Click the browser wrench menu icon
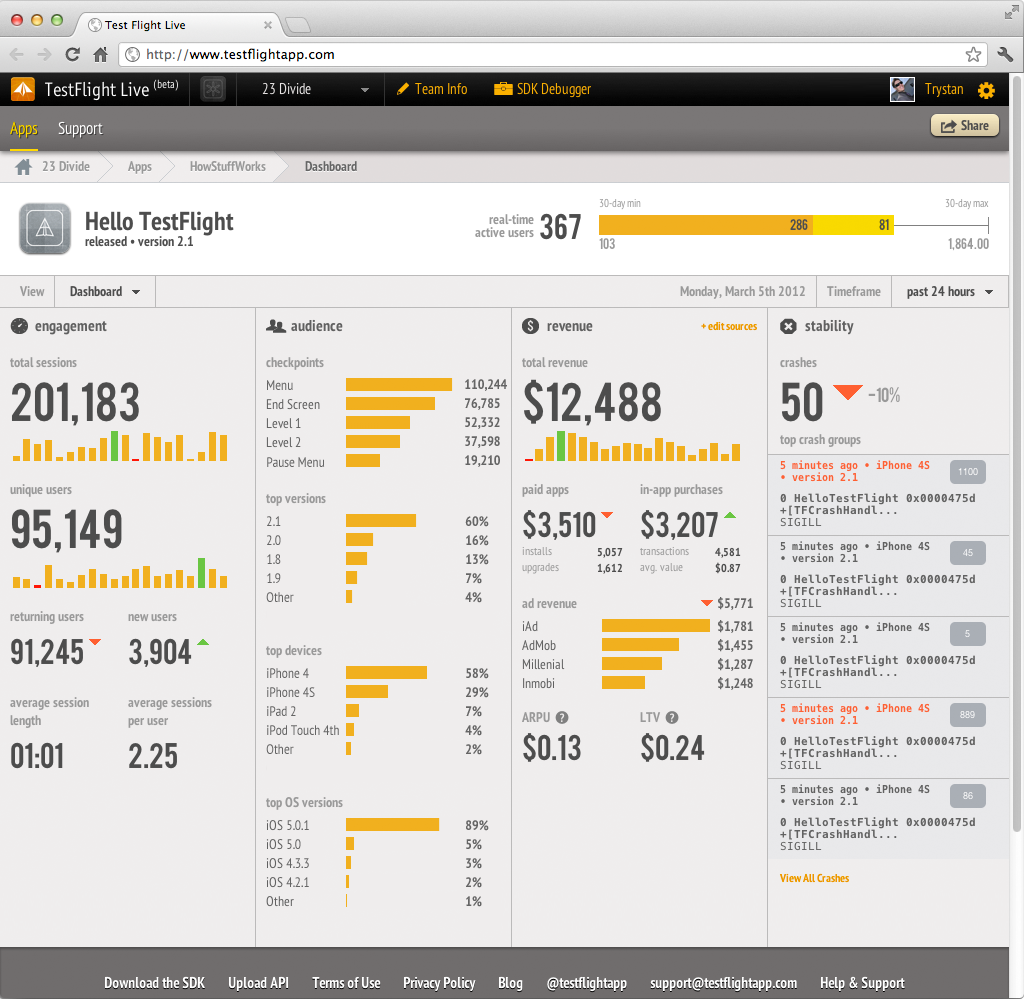Image resolution: width=1024 pixels, height=999 pixels. tap(1005, 55)
